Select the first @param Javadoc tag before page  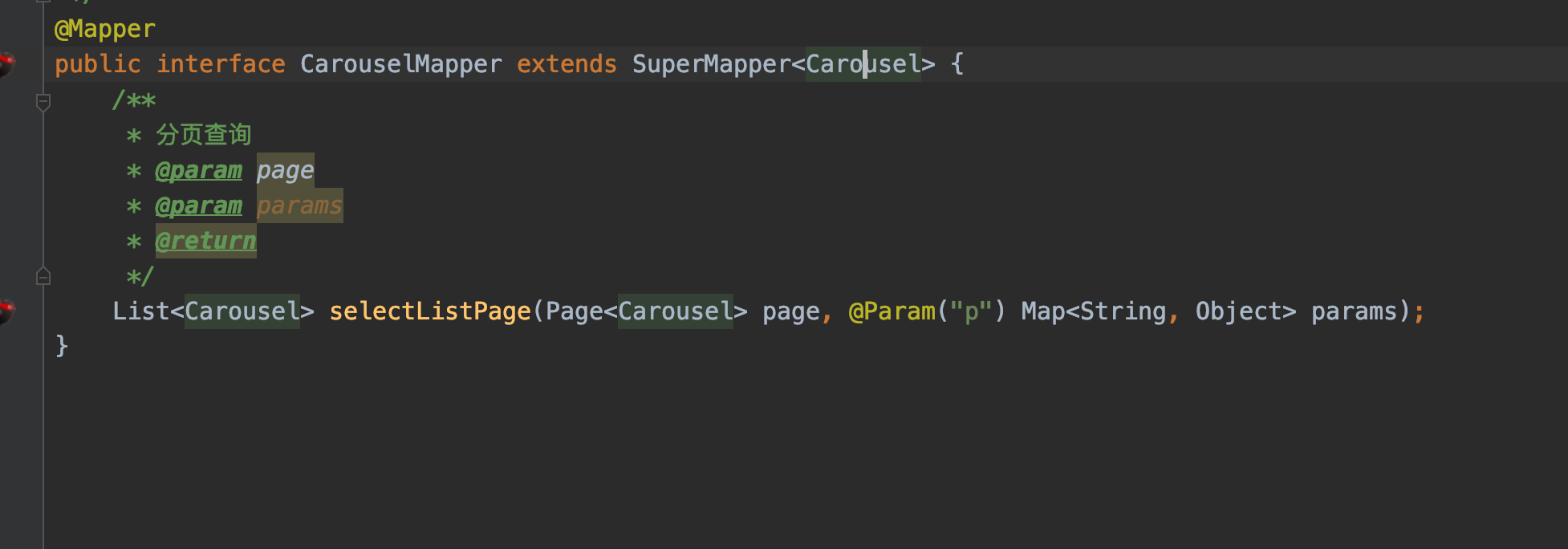tap(198, 171)
